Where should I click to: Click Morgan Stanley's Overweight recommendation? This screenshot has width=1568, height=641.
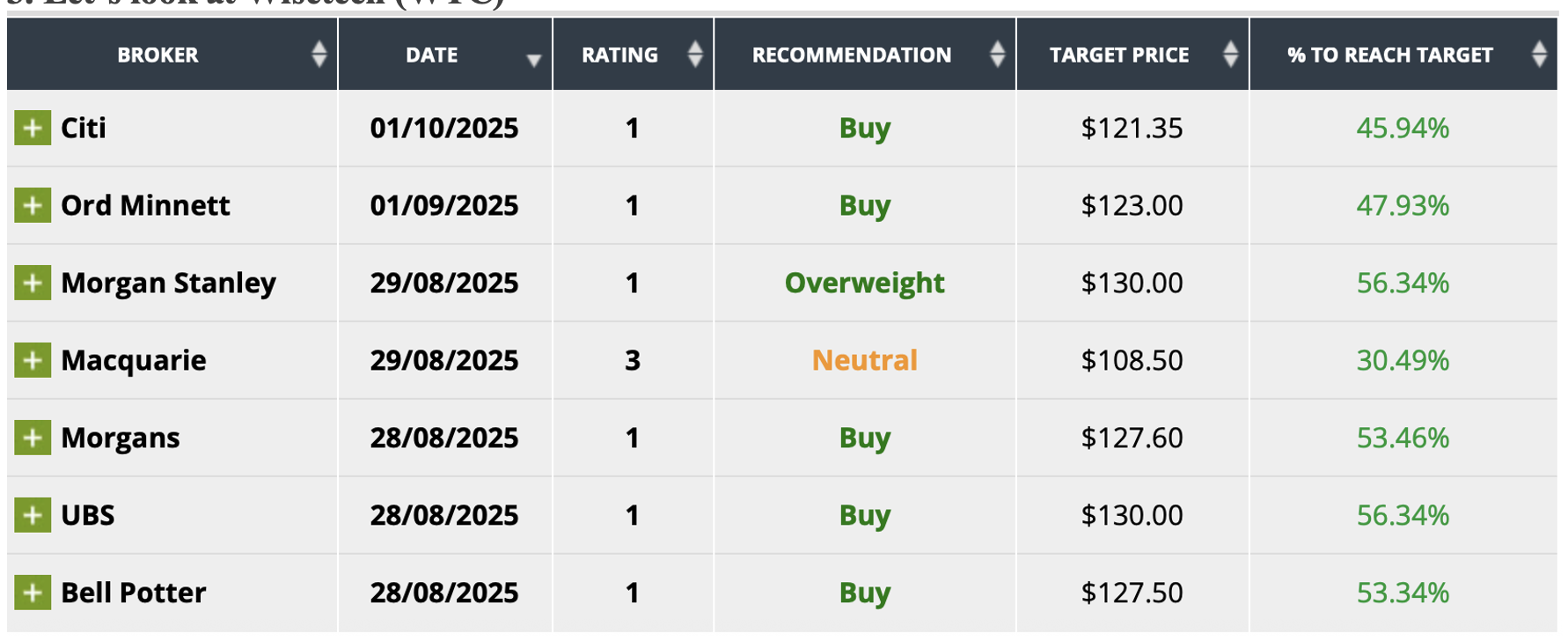tap(864, 284)
